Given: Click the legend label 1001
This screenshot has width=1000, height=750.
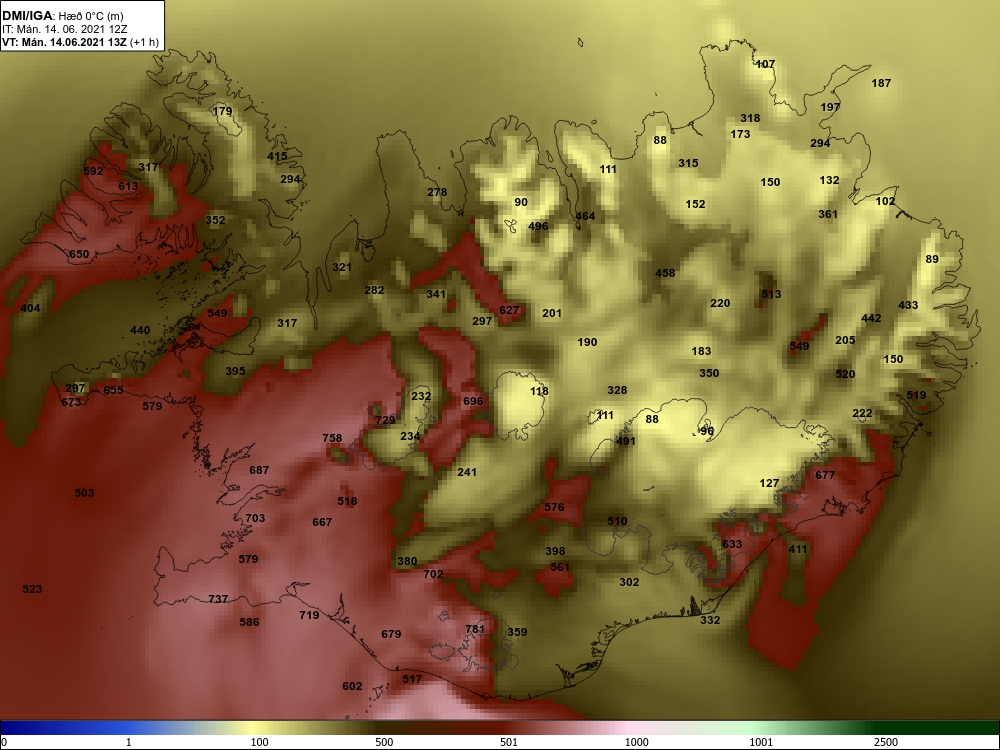Looking at the screenshot, I should pos(761,742).
